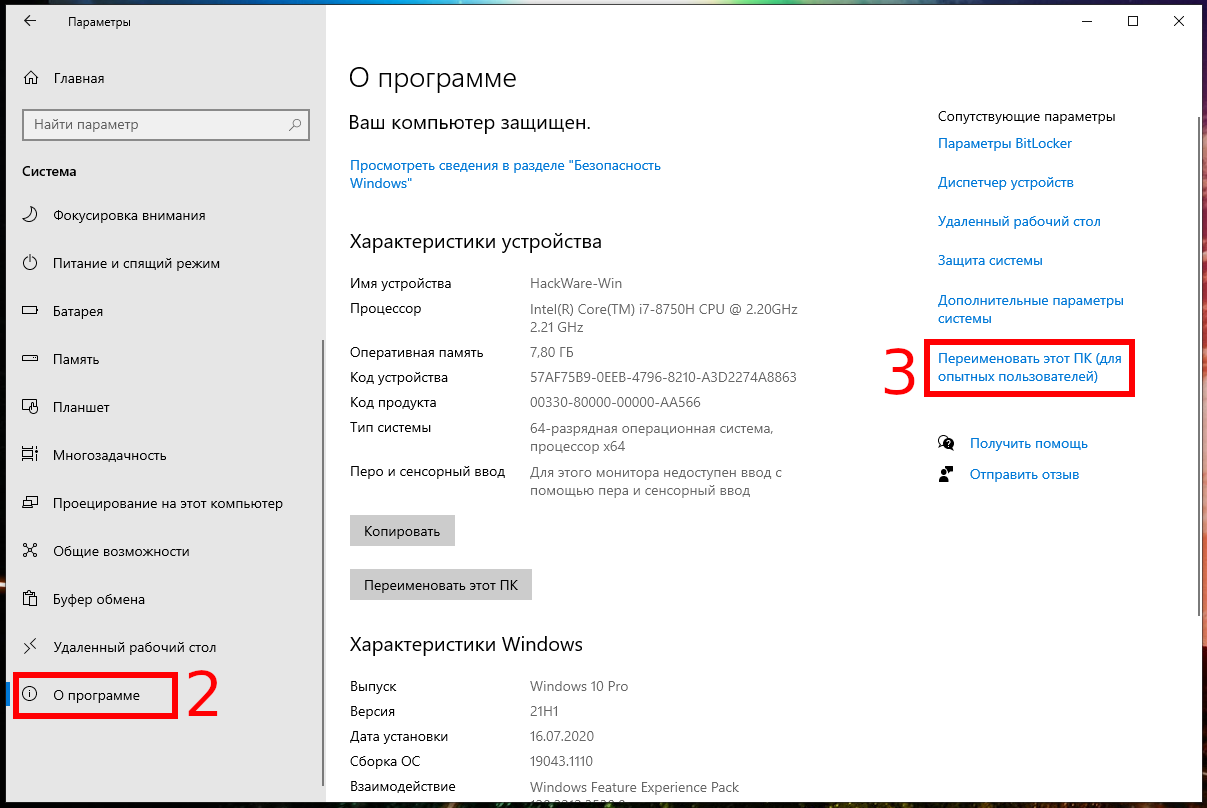Click the Питание и спящий режим power icon
Image resolution: width=1207 pixels, height=808 pixels.
(31, 263)
